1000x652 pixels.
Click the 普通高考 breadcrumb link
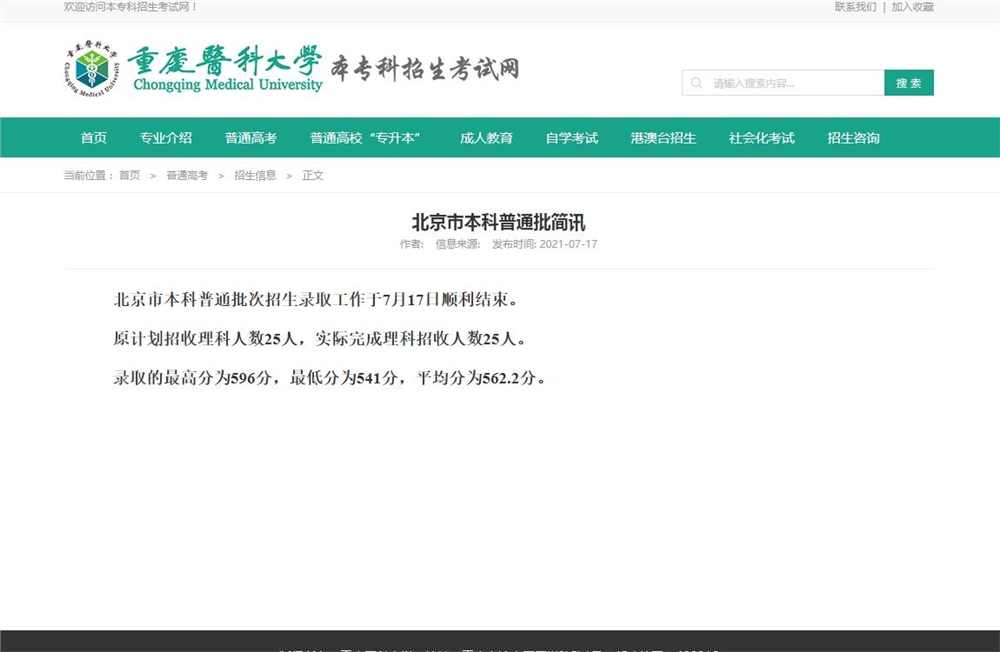point(187,175)
